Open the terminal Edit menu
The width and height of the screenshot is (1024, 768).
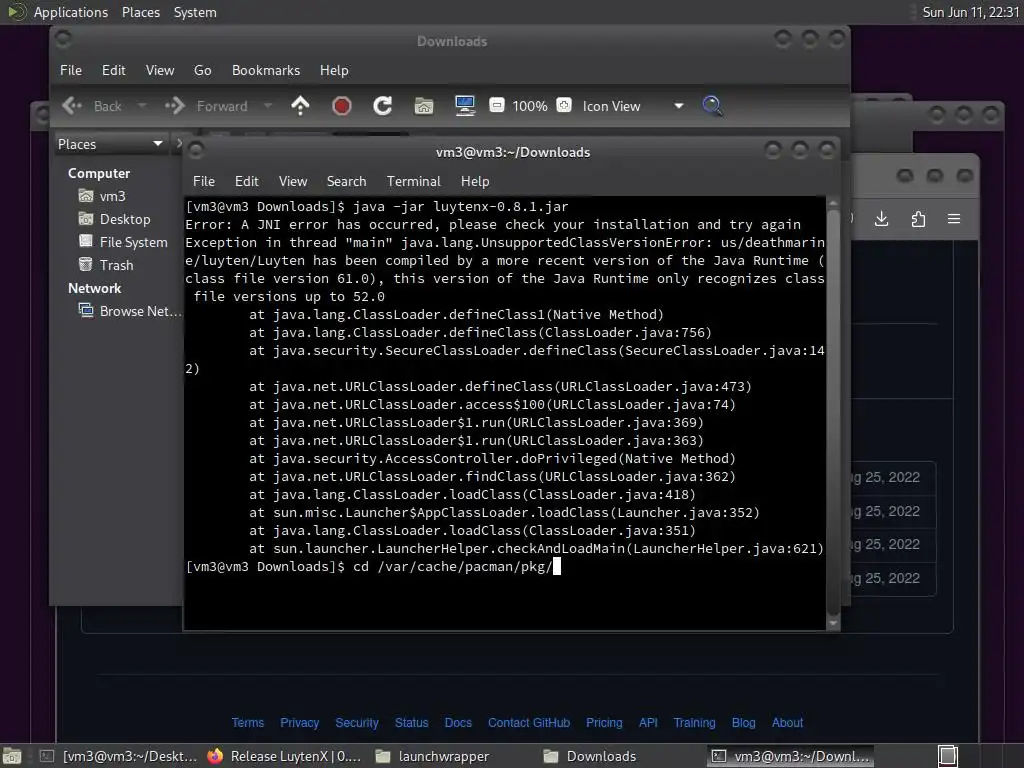tap(247, 182)
